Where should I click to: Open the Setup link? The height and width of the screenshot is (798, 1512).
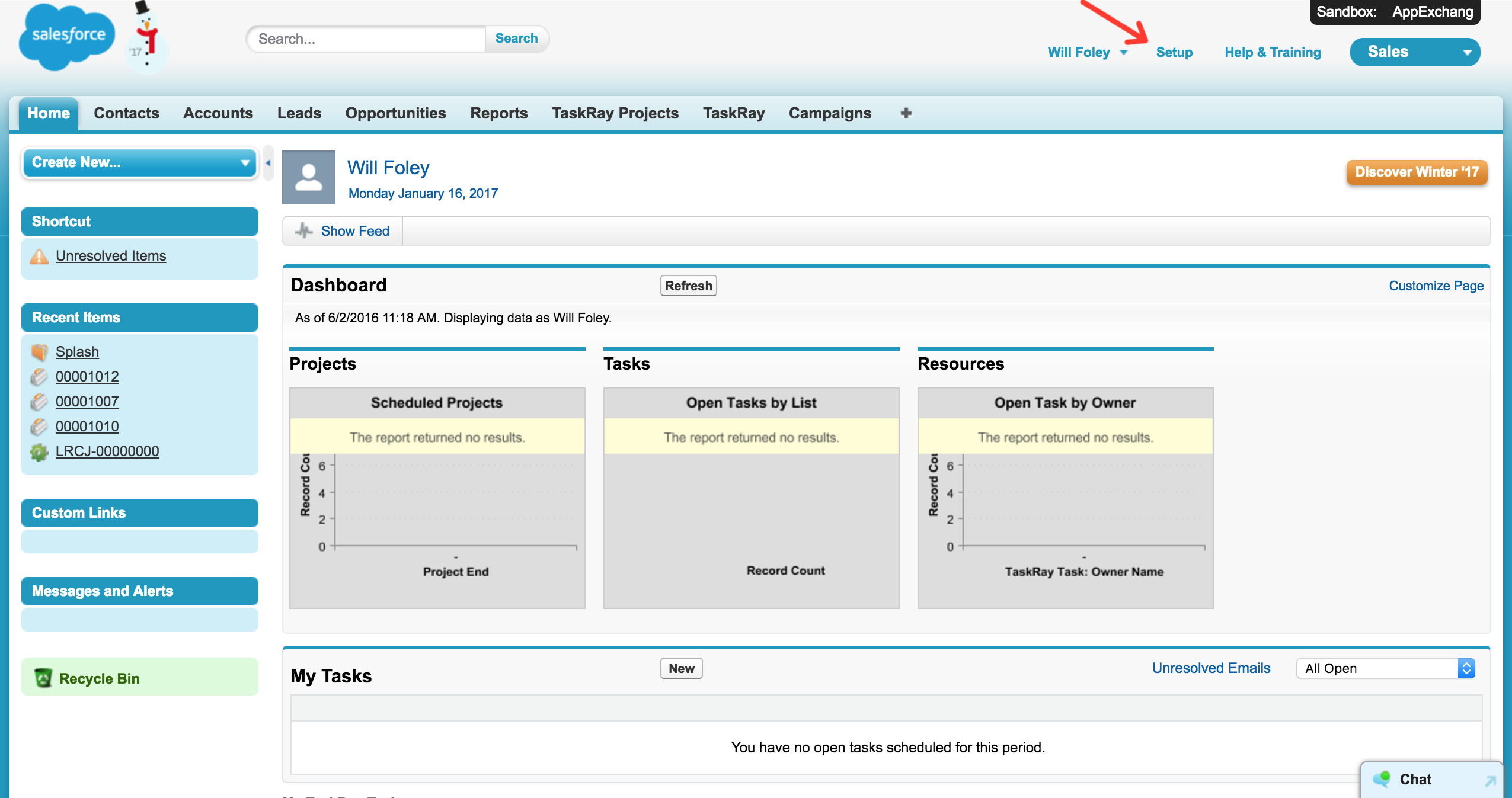1174,52
